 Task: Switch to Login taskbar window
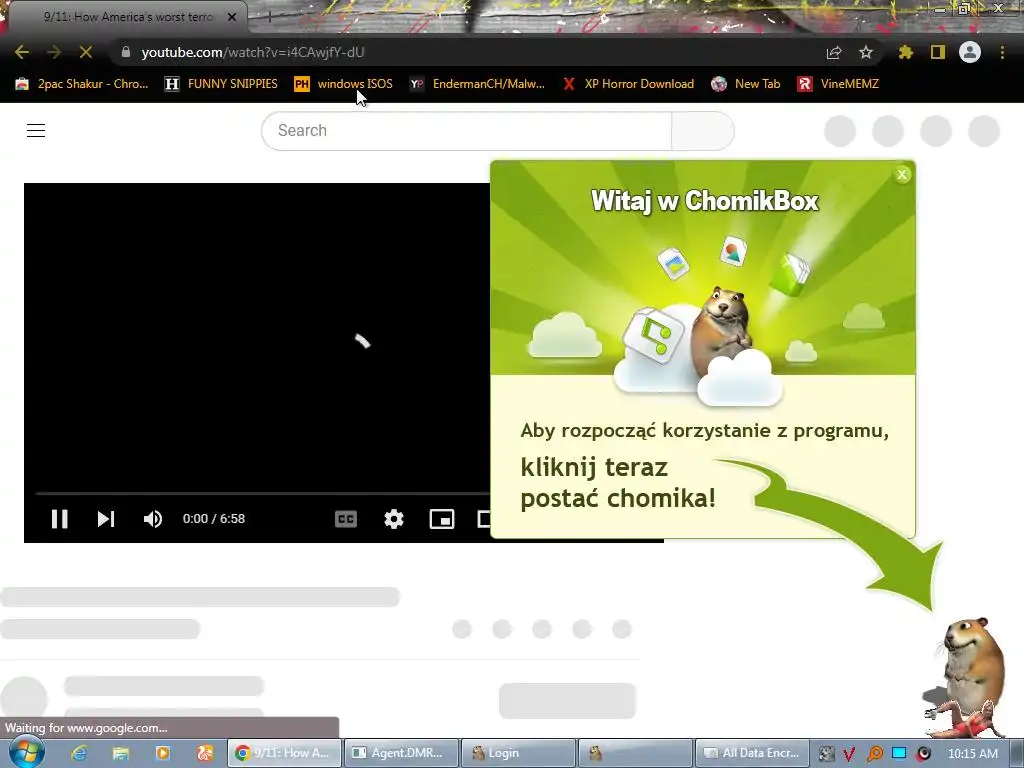(518, 753)
